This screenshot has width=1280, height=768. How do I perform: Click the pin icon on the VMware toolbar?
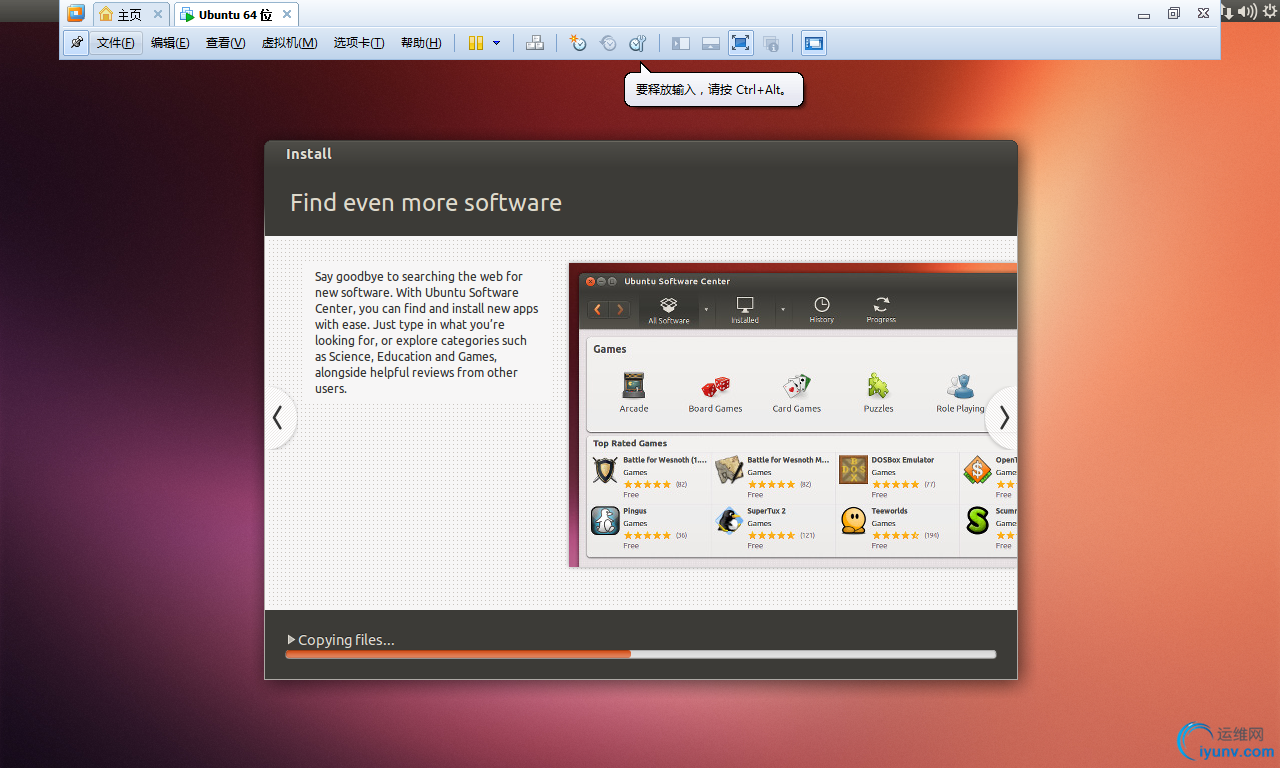point(76,43)
